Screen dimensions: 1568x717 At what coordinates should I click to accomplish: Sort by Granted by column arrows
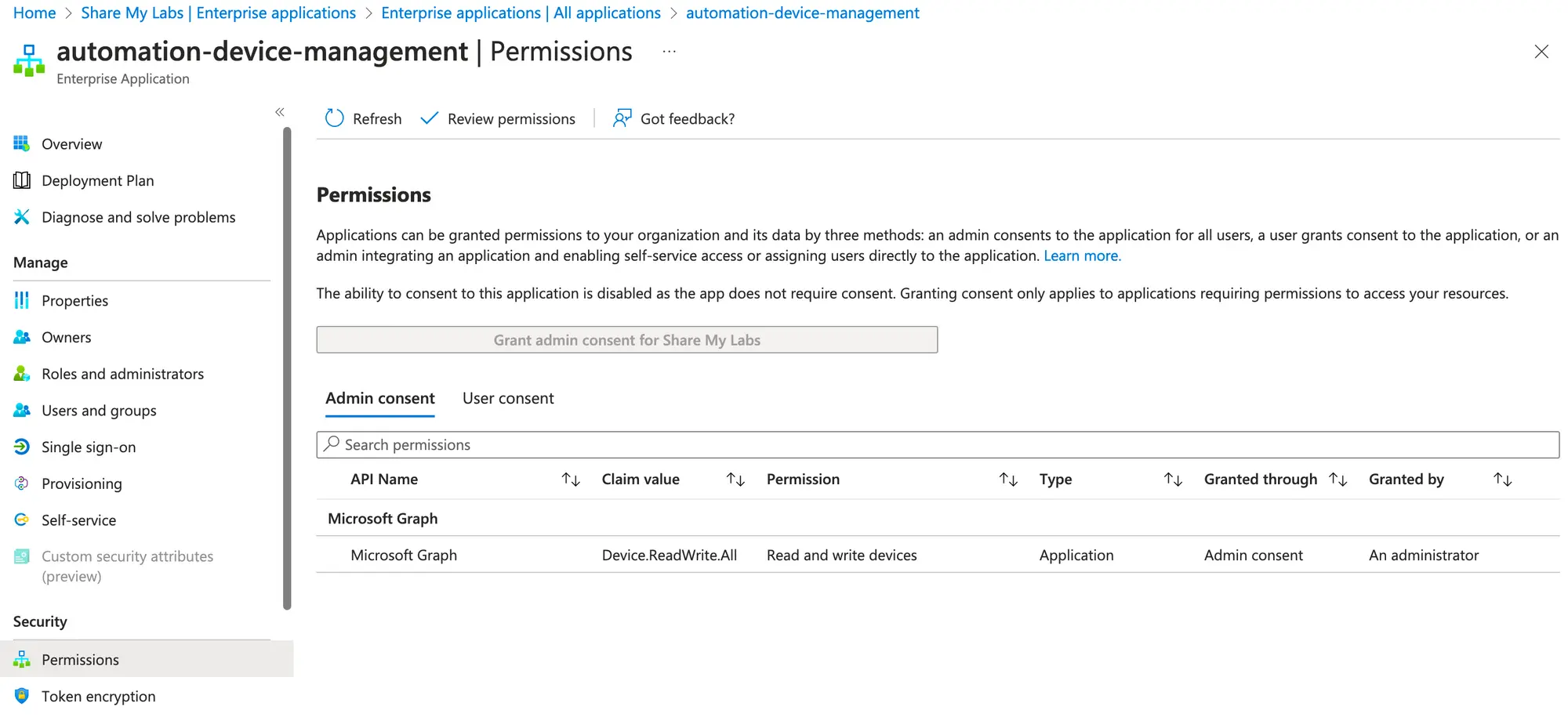click(1502, 480)
